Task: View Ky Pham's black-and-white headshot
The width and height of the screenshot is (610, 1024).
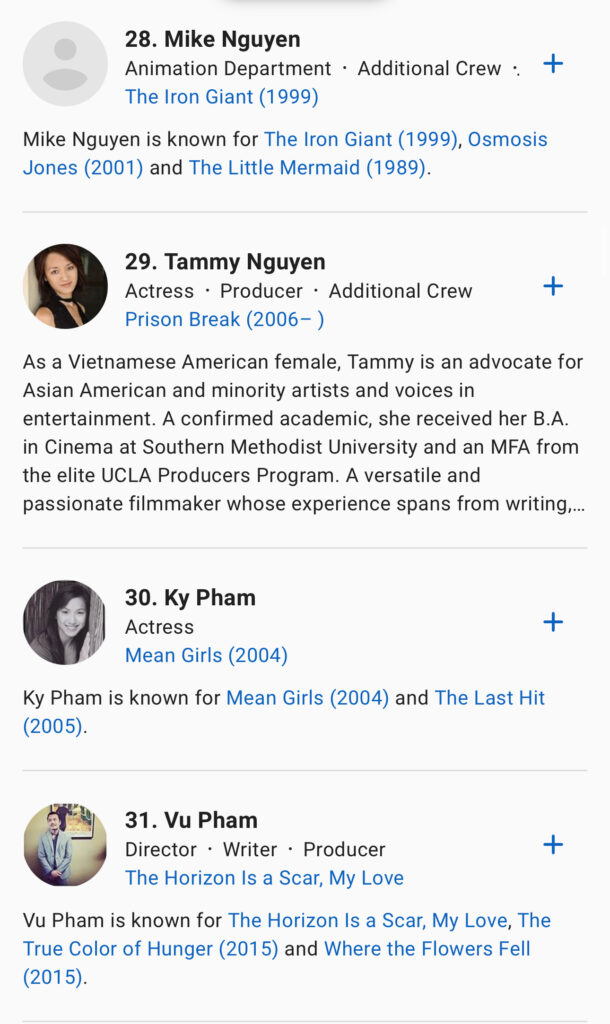Action: pos(65,622)
